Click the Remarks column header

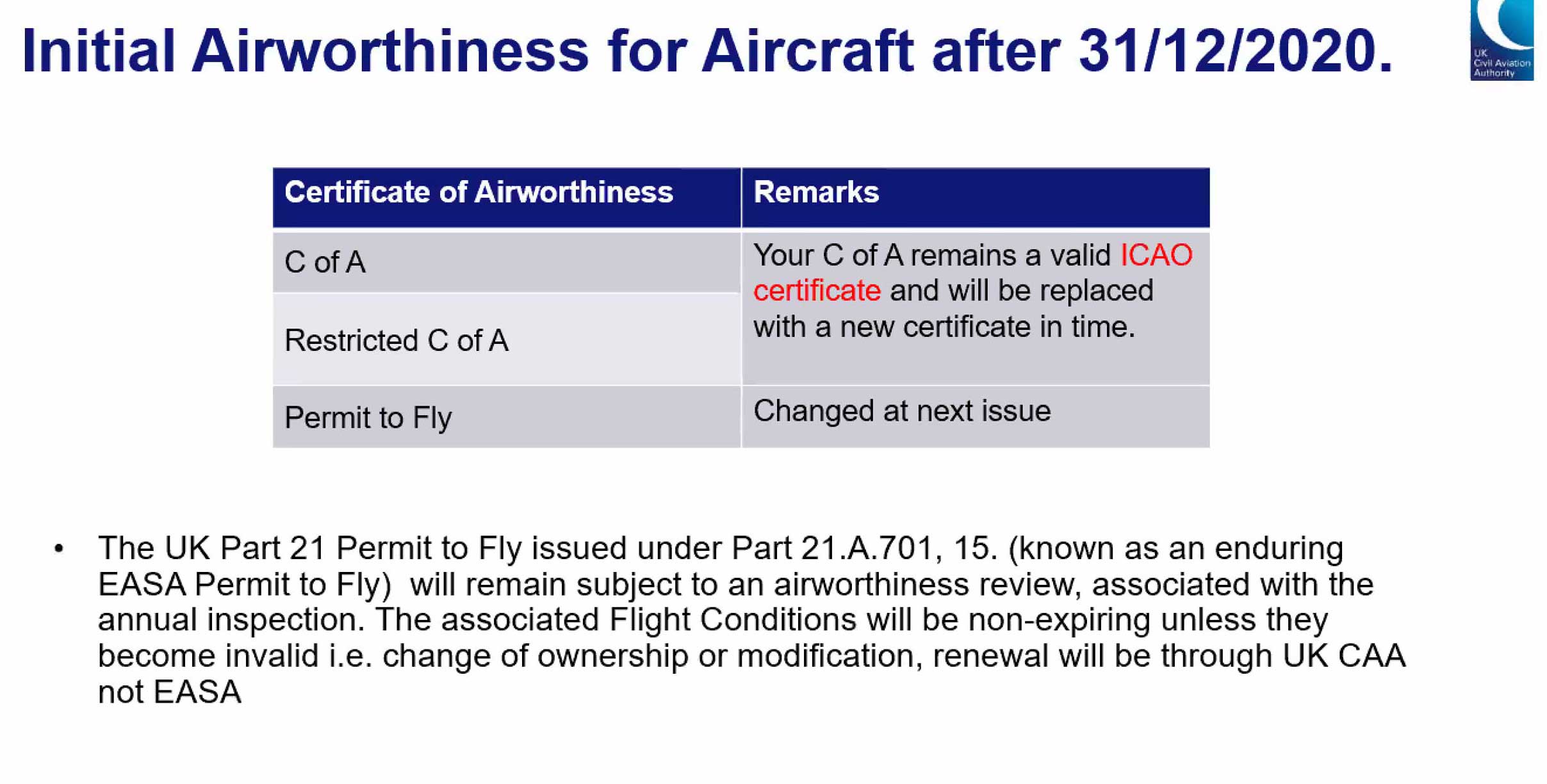click(x=976, y=198)
